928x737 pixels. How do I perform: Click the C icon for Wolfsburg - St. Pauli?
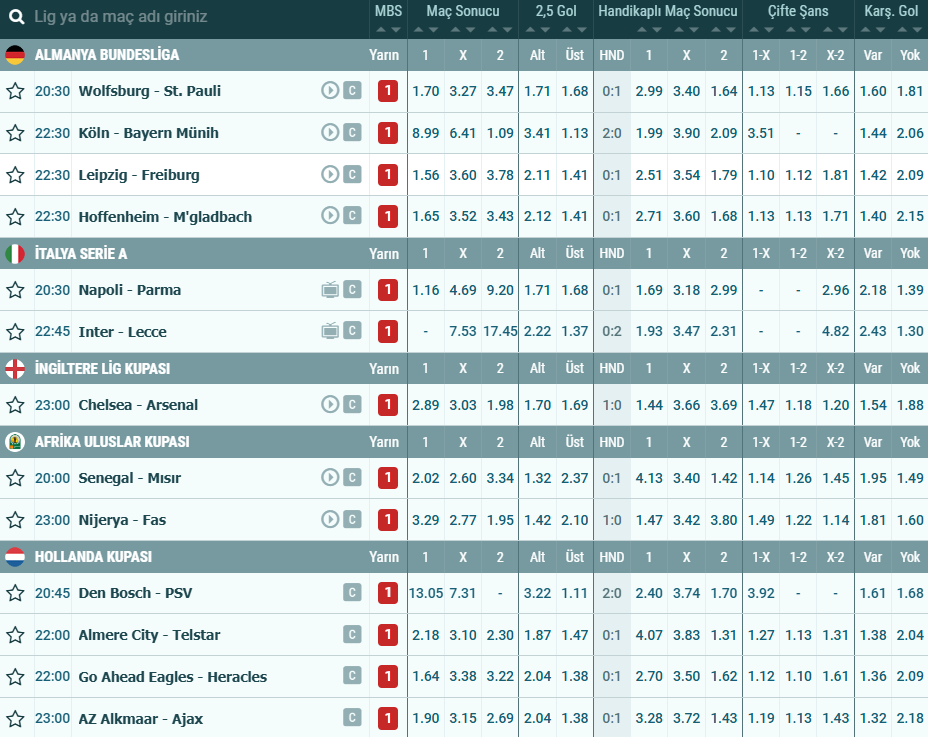[x=352, y=91]
